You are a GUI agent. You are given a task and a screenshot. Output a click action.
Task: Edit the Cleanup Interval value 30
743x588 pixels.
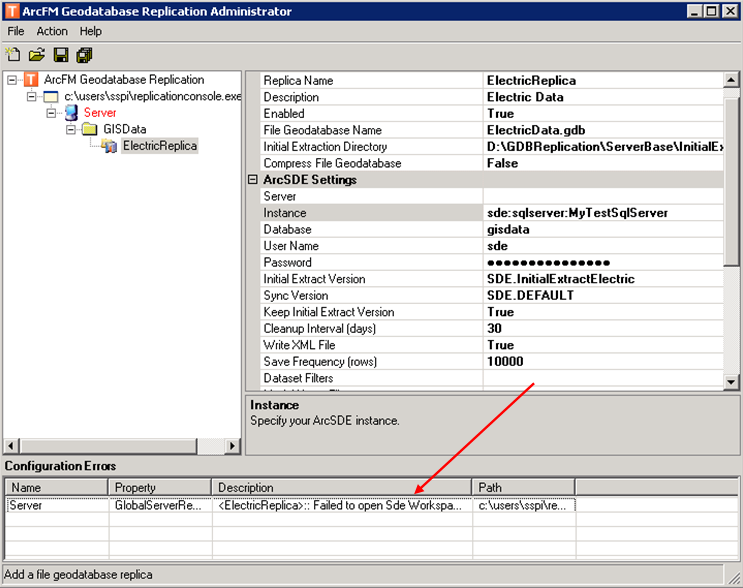tap(603, 328)
